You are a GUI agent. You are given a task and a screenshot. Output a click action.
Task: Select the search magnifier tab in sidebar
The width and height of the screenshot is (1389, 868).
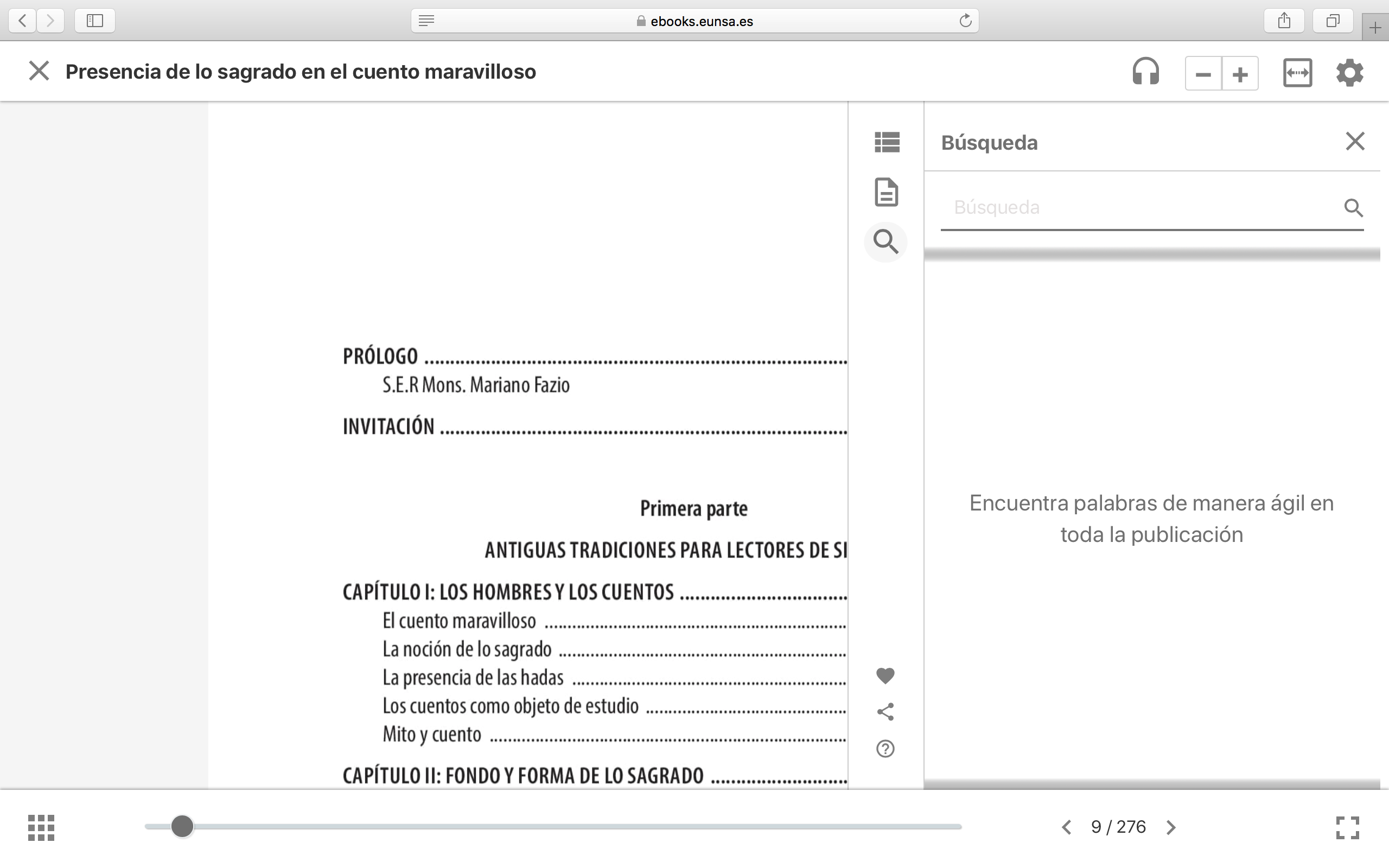pyautogui.click(x=885, y=242)
